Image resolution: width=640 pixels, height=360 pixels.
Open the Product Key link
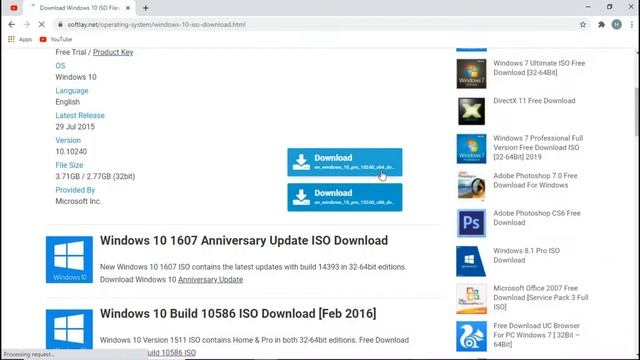(113, 52)
